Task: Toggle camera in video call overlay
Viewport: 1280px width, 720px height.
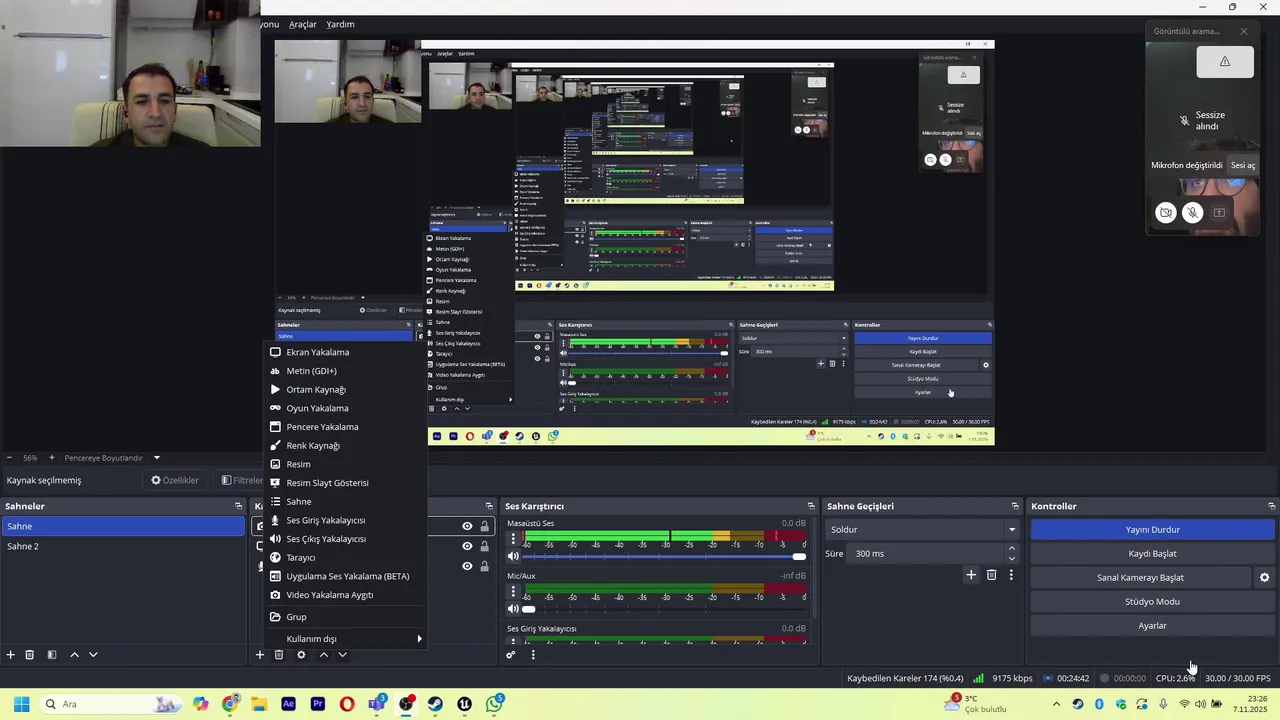Action: (x=1166, y=212)
